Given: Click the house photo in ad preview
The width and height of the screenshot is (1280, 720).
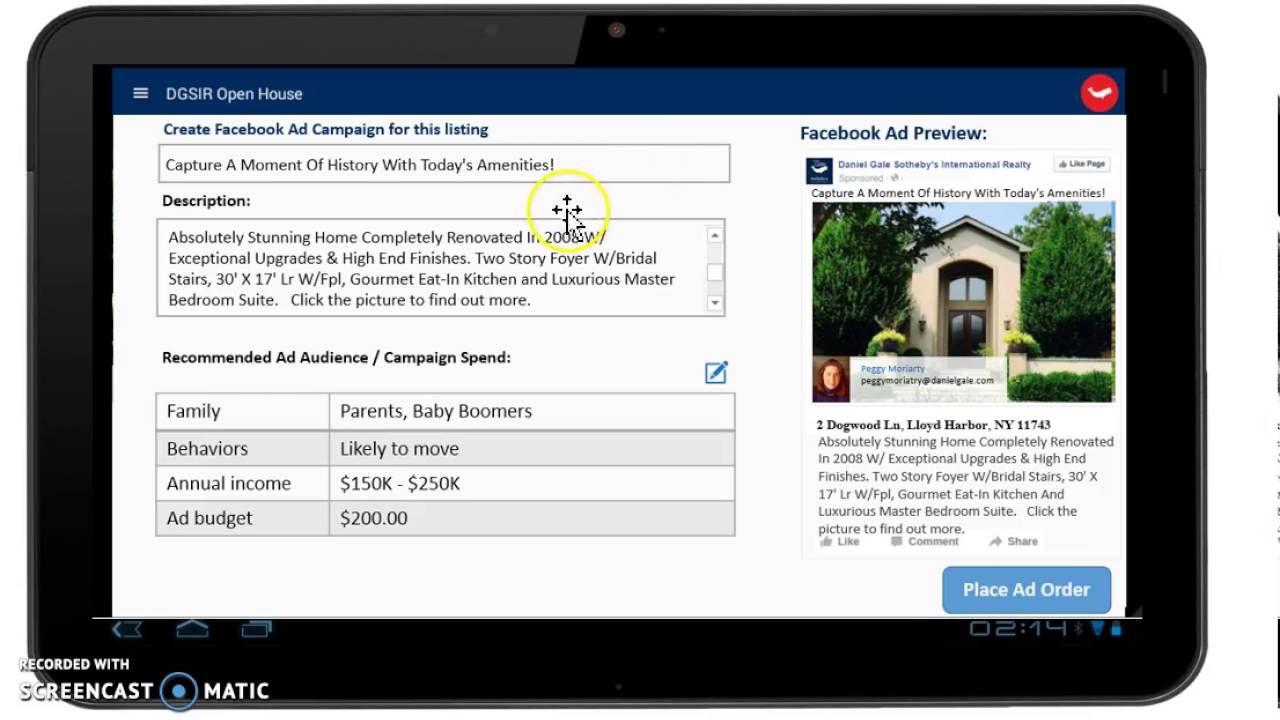Looking at the screenshot, I should pyautogui.click(x=963, y=302).
